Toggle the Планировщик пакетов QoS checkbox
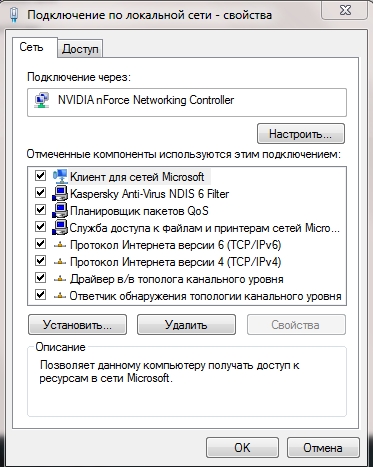The height and width of the screenshot is (467, 373). 41,210
